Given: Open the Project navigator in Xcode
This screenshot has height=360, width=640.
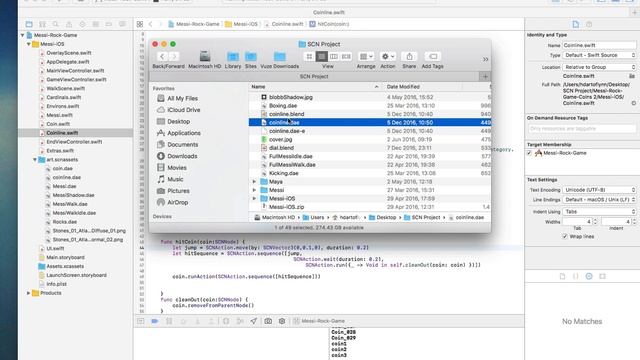Looking at the screenshot, I should (29, 24).
